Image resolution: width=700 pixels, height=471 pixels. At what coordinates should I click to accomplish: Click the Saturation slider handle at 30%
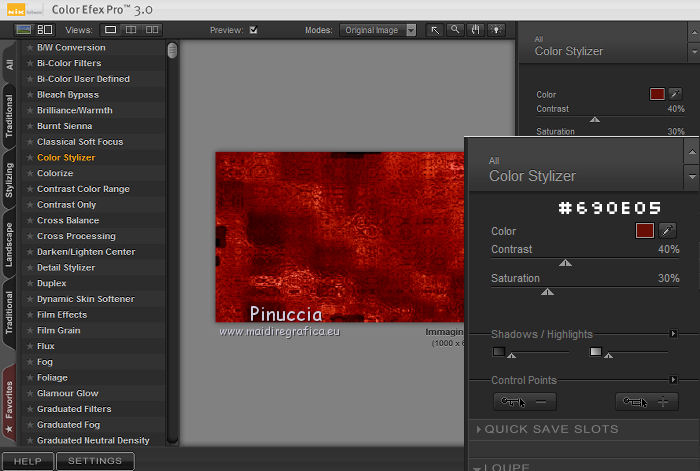coord(547,292)
